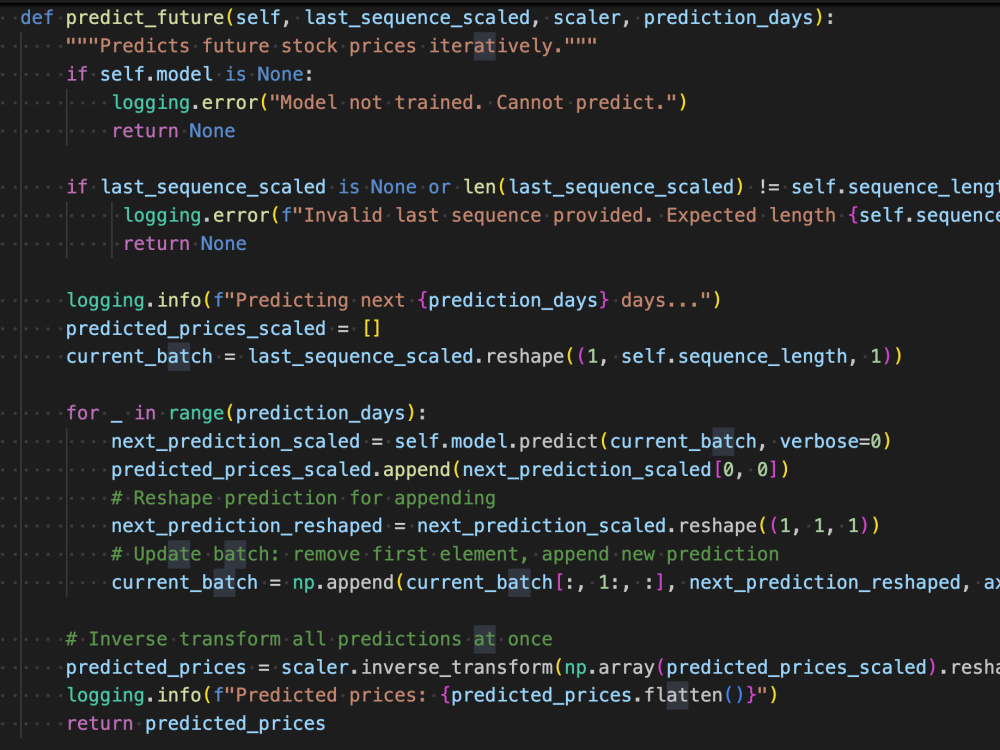
Task: Click the first "return None" statement
Action: pyautogui.click(x=173, y=131)
